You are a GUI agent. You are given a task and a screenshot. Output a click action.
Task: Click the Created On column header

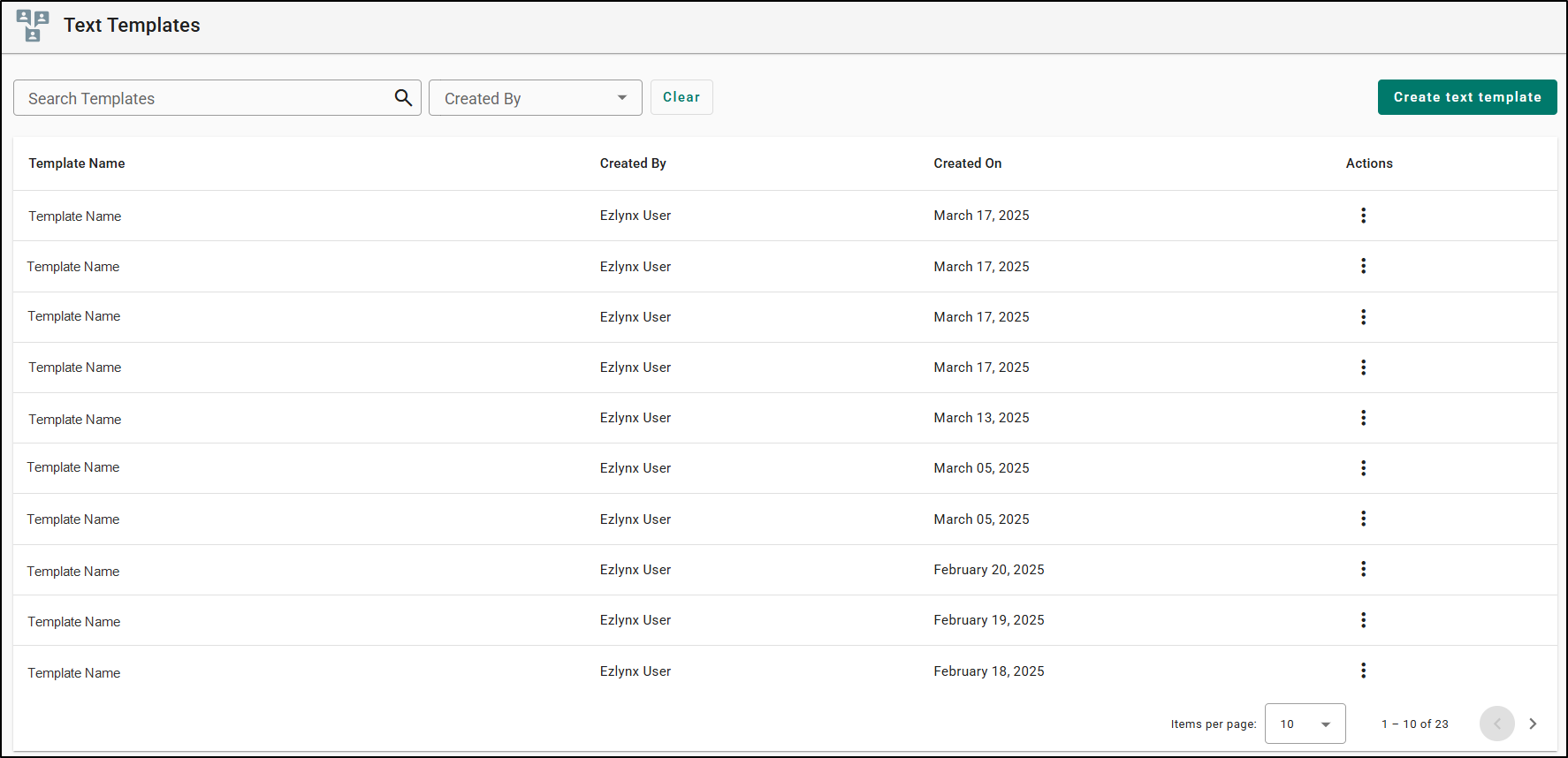[968, 163]
